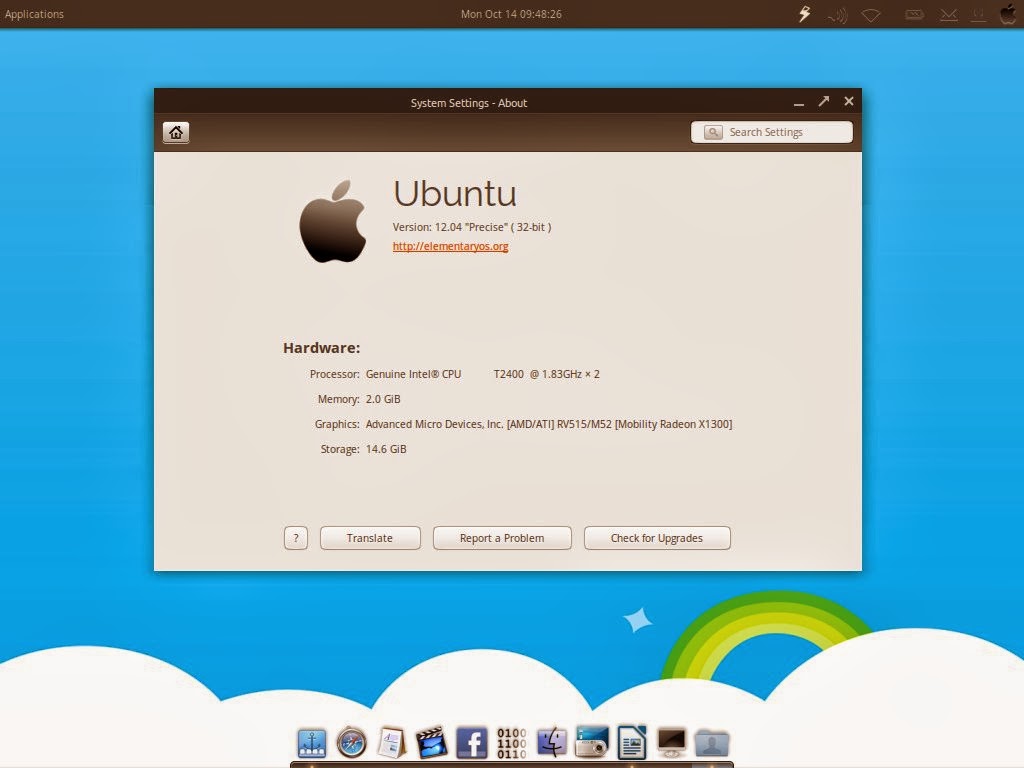Screen dimensions: 1024x768
Task: Open the binary digits dock icon
Action: click(x=511, y=743)
